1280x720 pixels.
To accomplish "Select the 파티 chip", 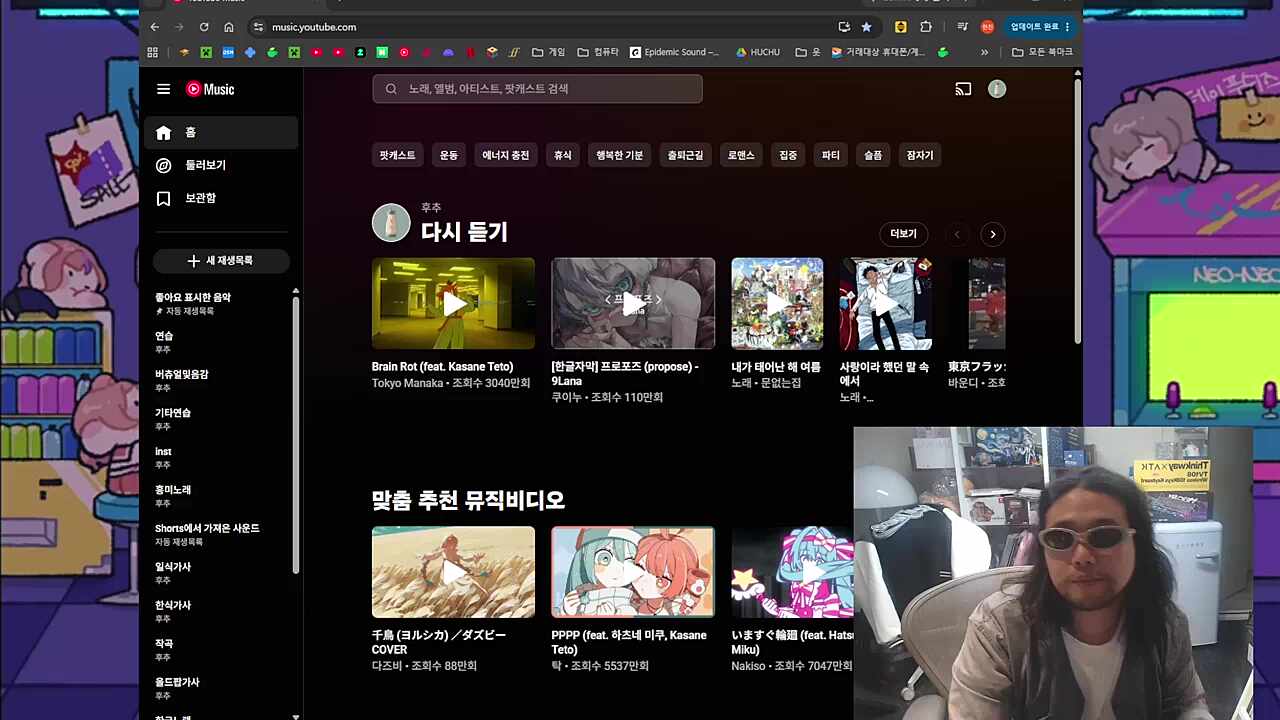I will point(831,155).
